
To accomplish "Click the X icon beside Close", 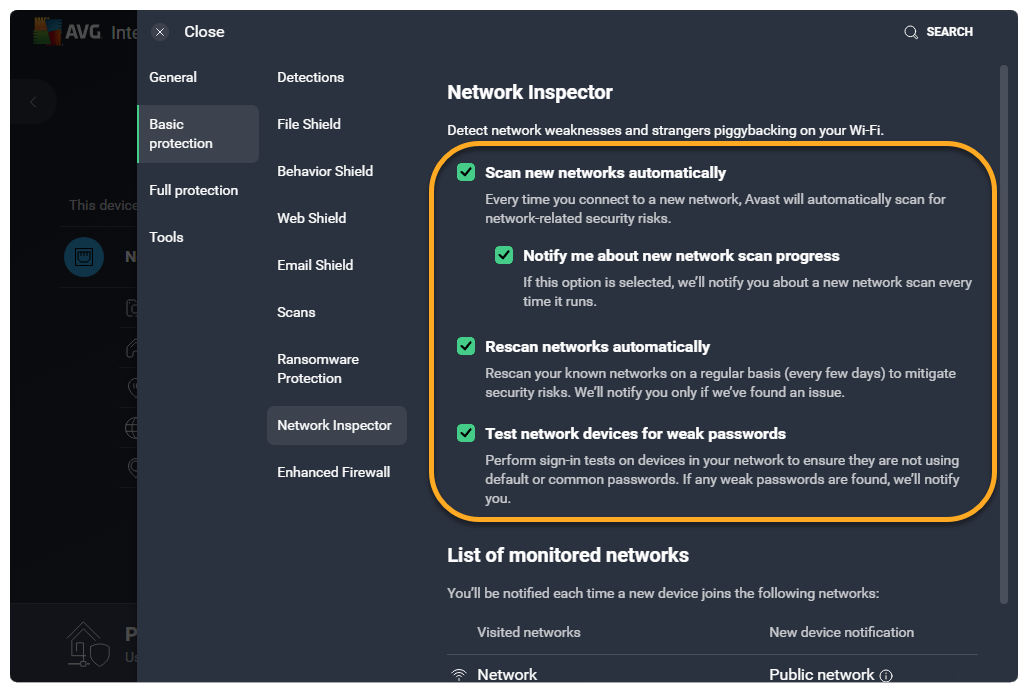I will (160, 32).
